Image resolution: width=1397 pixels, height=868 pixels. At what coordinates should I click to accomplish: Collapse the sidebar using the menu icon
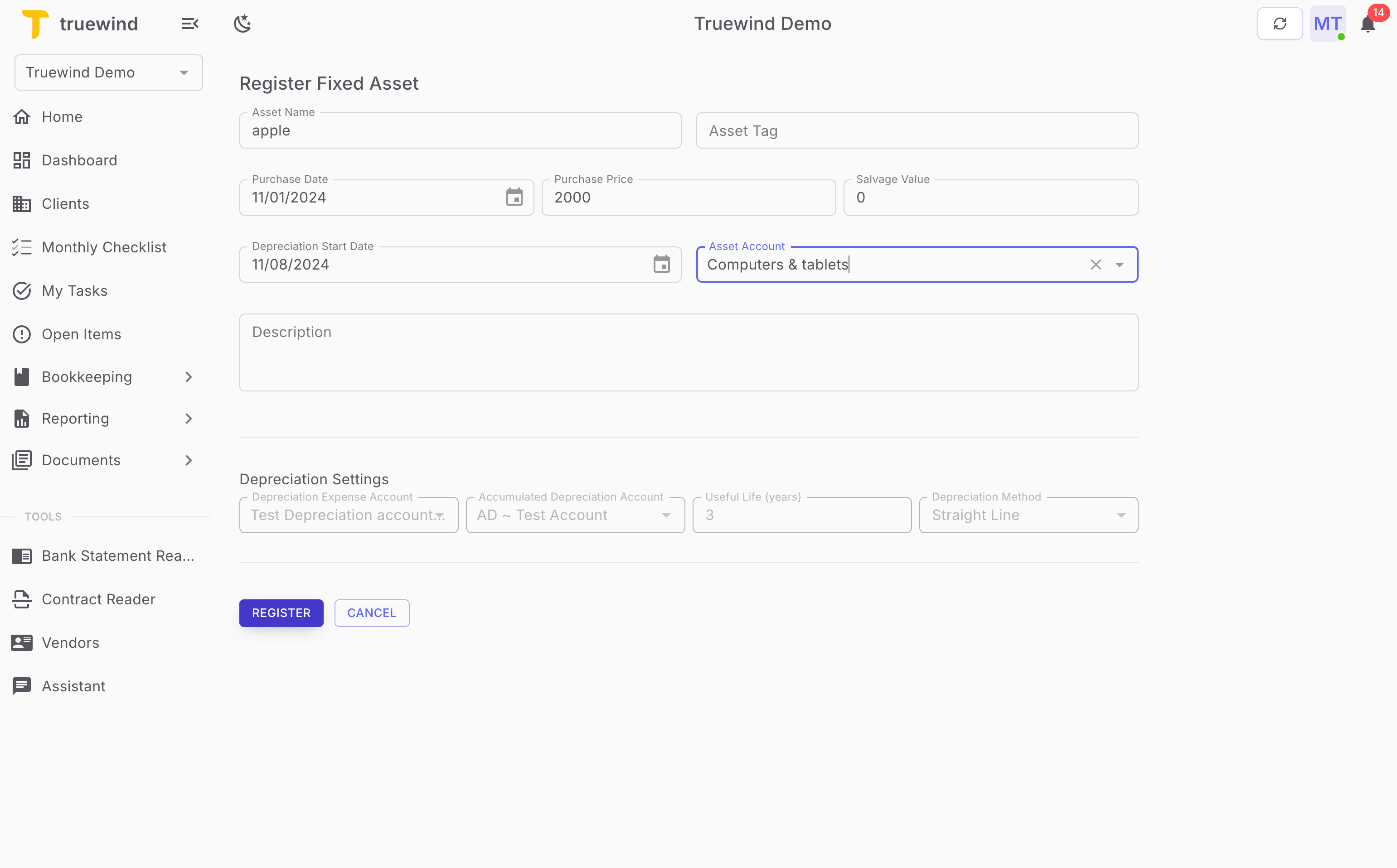click(x=190, y=23)
